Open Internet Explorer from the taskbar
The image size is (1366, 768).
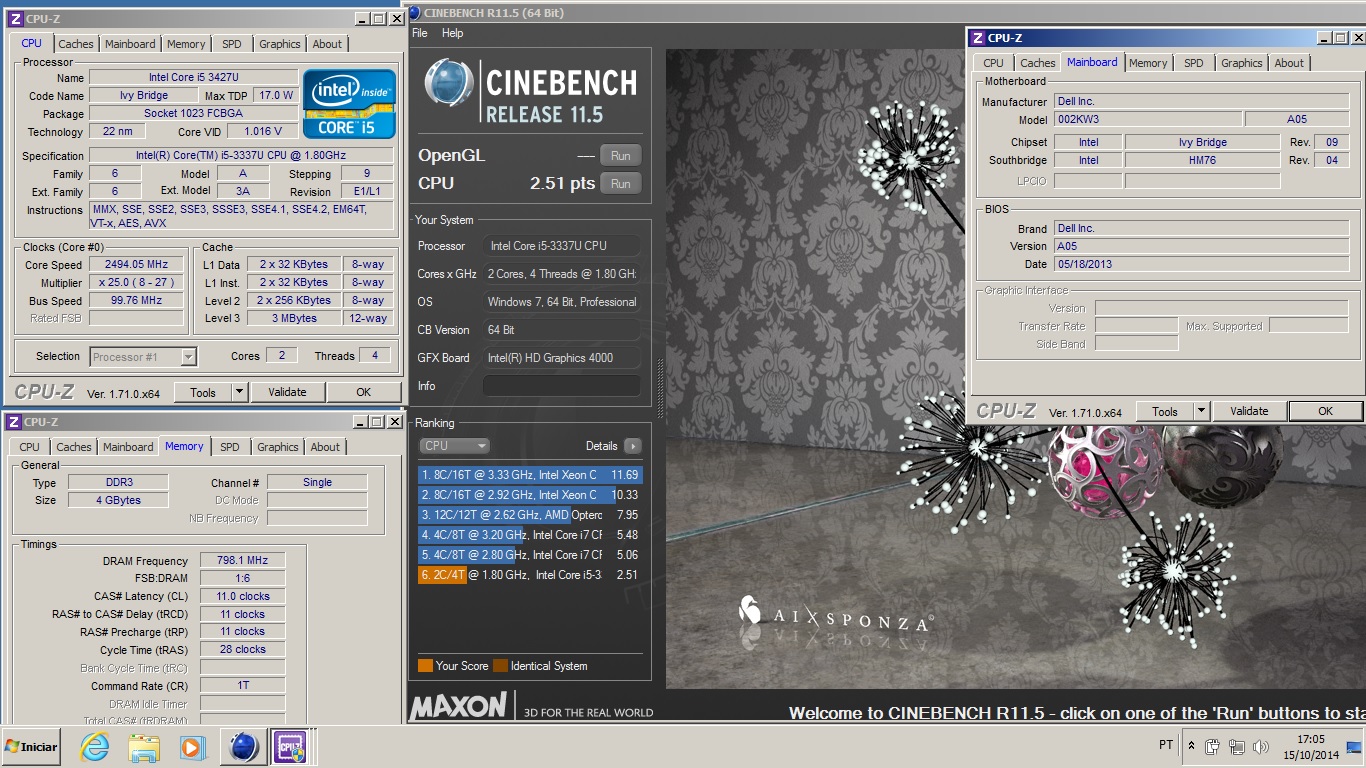click(x=95, y=747)
